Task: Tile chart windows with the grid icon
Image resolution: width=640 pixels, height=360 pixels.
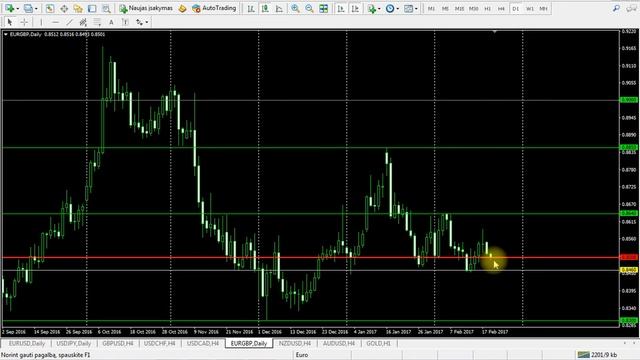Action: coord(324,8)
